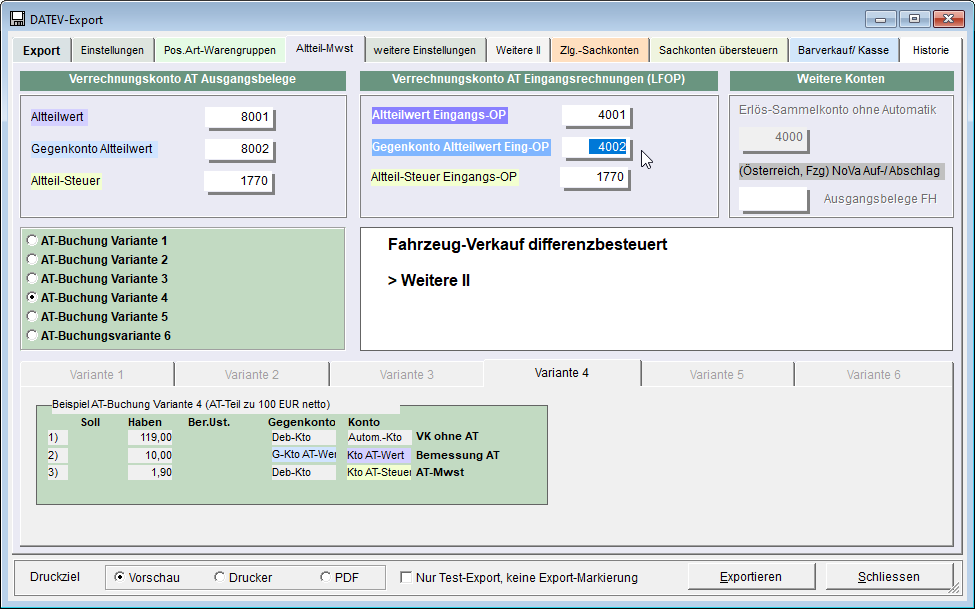This screenshot has width=975, height=609.
Task: Maximize the DATEV-Export window
Action: 915,19
